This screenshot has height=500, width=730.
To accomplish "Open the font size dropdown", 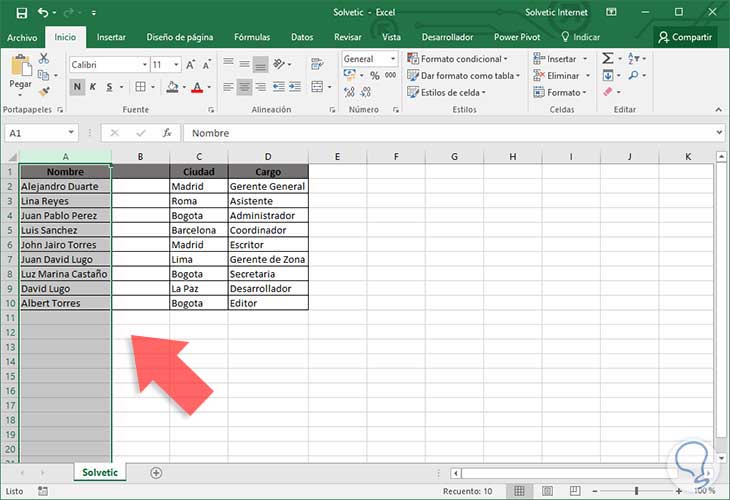I will tap(176, 65).
